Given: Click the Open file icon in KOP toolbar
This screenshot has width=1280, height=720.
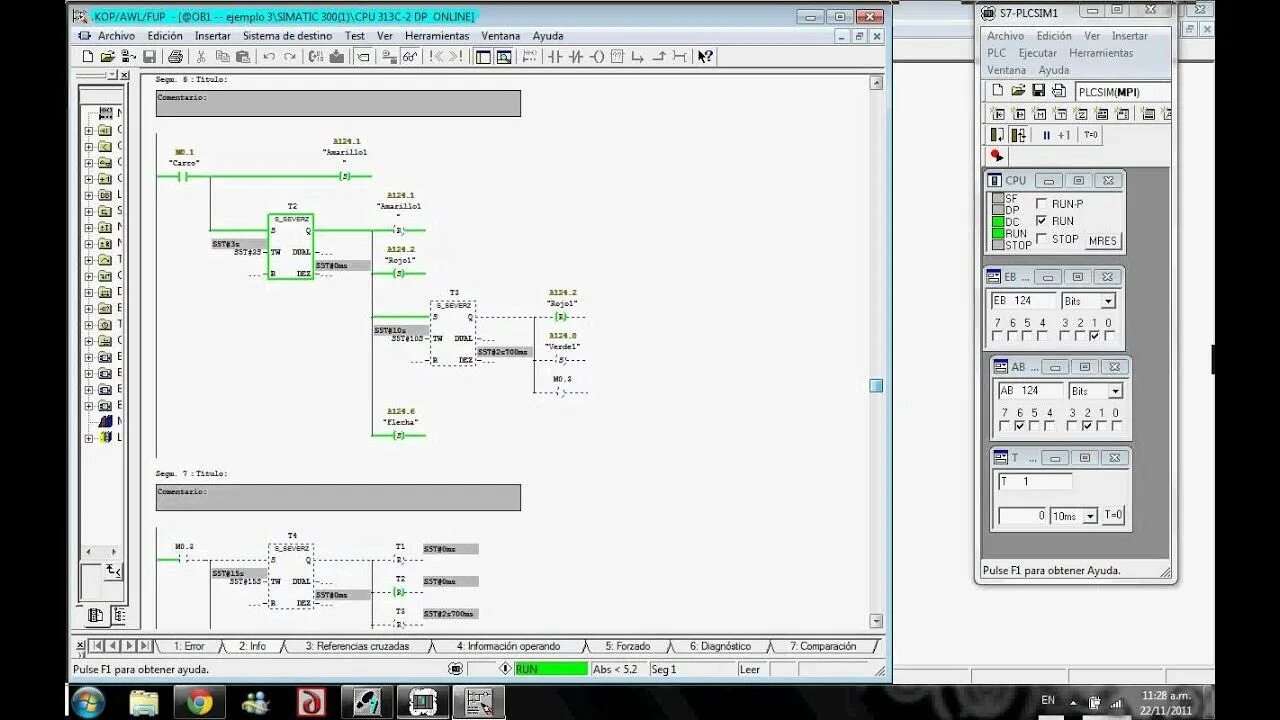Looking at the screenshot, I should (x=107, y=57).
